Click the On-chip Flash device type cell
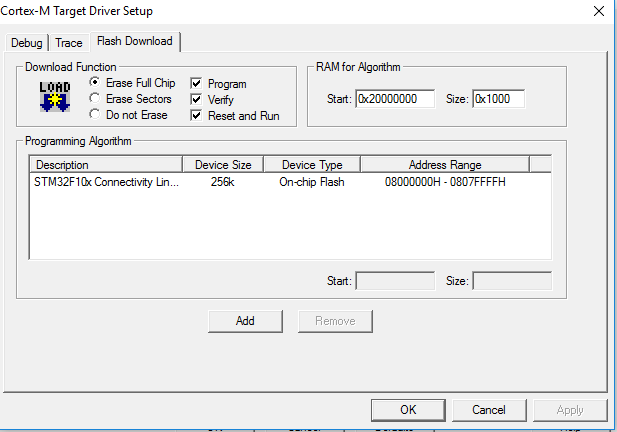 pyautogui.click(x=312, y=182)
